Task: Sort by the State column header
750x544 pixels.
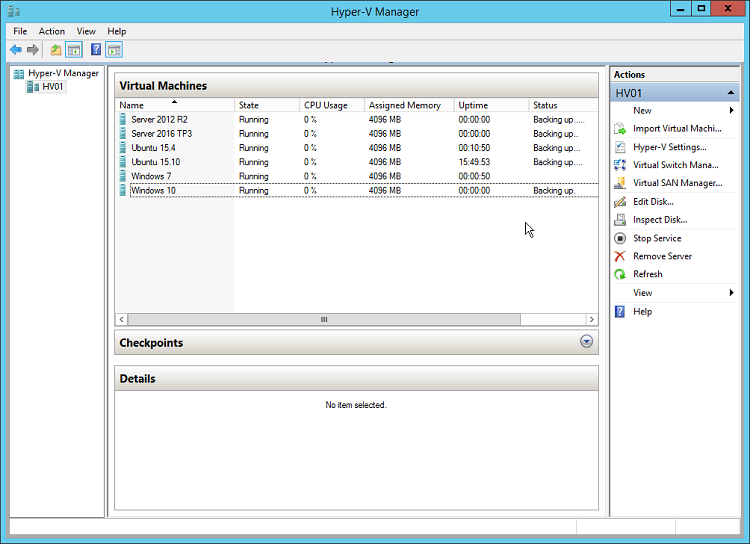Action: click(x=267, y=105)
